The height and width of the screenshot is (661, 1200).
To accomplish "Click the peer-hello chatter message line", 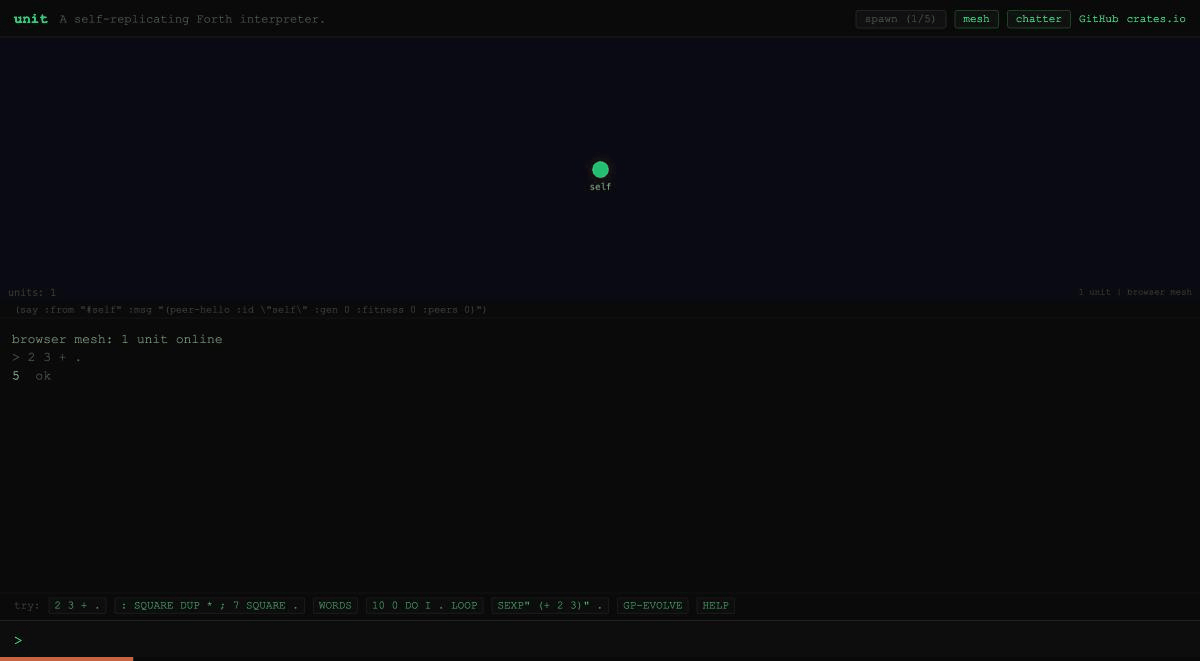I will coord(250,310).
